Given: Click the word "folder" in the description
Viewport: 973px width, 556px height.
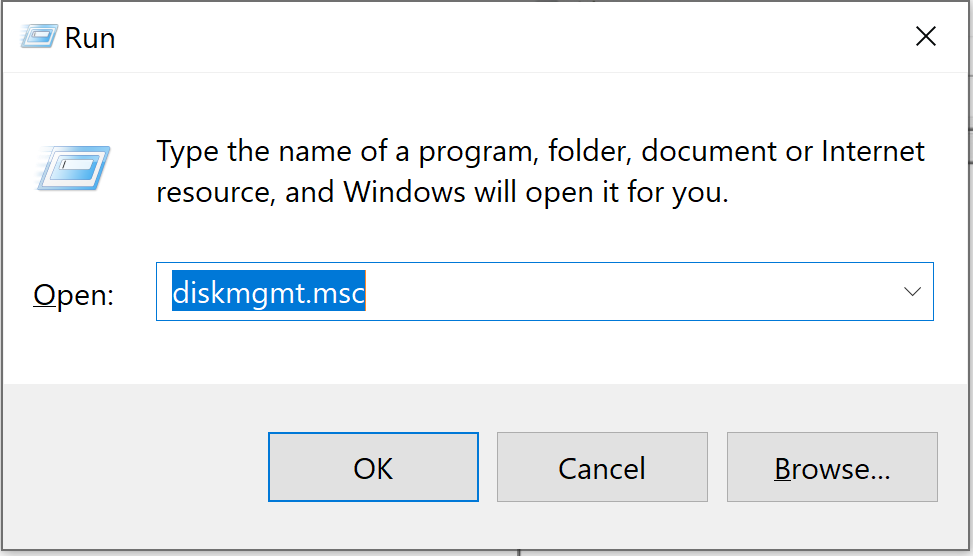Looking at the screenshot, I should tap(588, 152).
